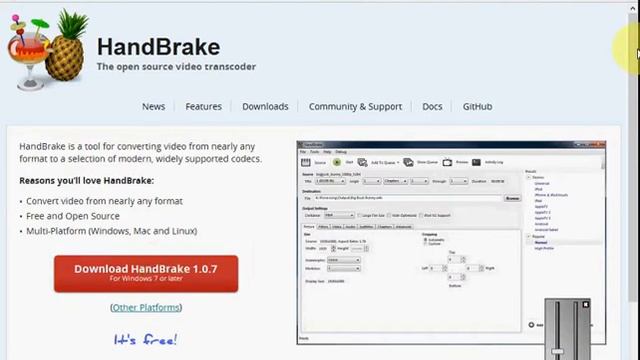Click the scrollbar up arrow
The image size is (640, 360).
[x=633, y=8]
